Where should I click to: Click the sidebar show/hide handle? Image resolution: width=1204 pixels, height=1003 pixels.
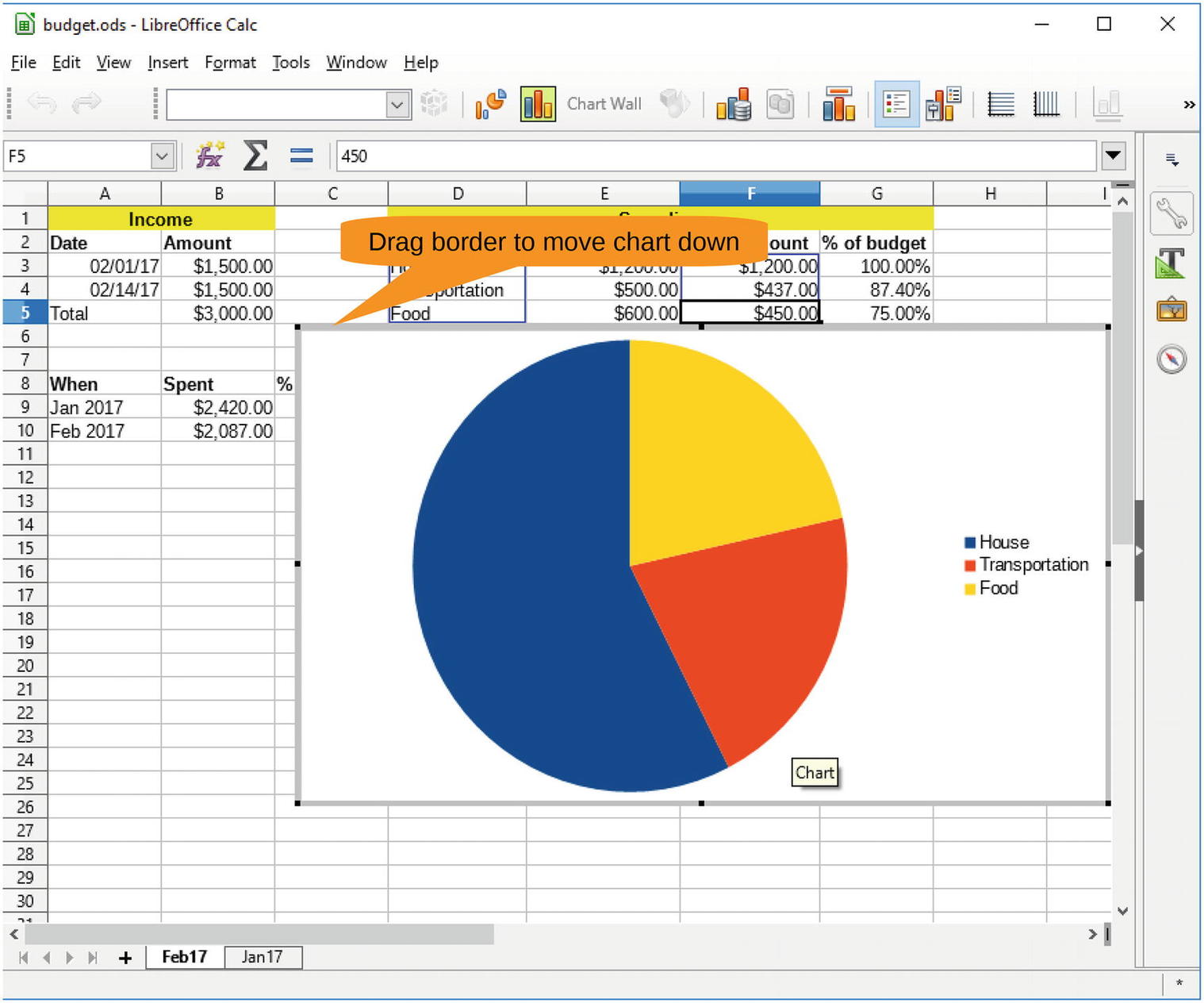[1140, 551]
